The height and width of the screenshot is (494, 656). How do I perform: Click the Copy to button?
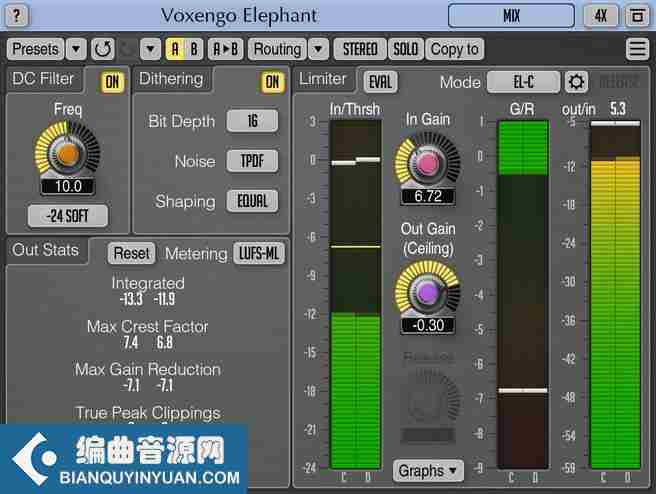[x=455, y=49]
